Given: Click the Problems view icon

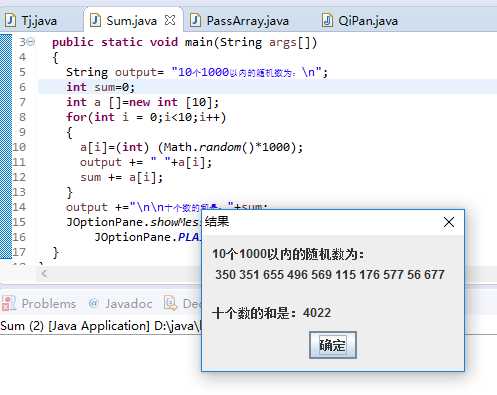Looking at the screenshot, I should pyautogui.click(x=8, y=303).
